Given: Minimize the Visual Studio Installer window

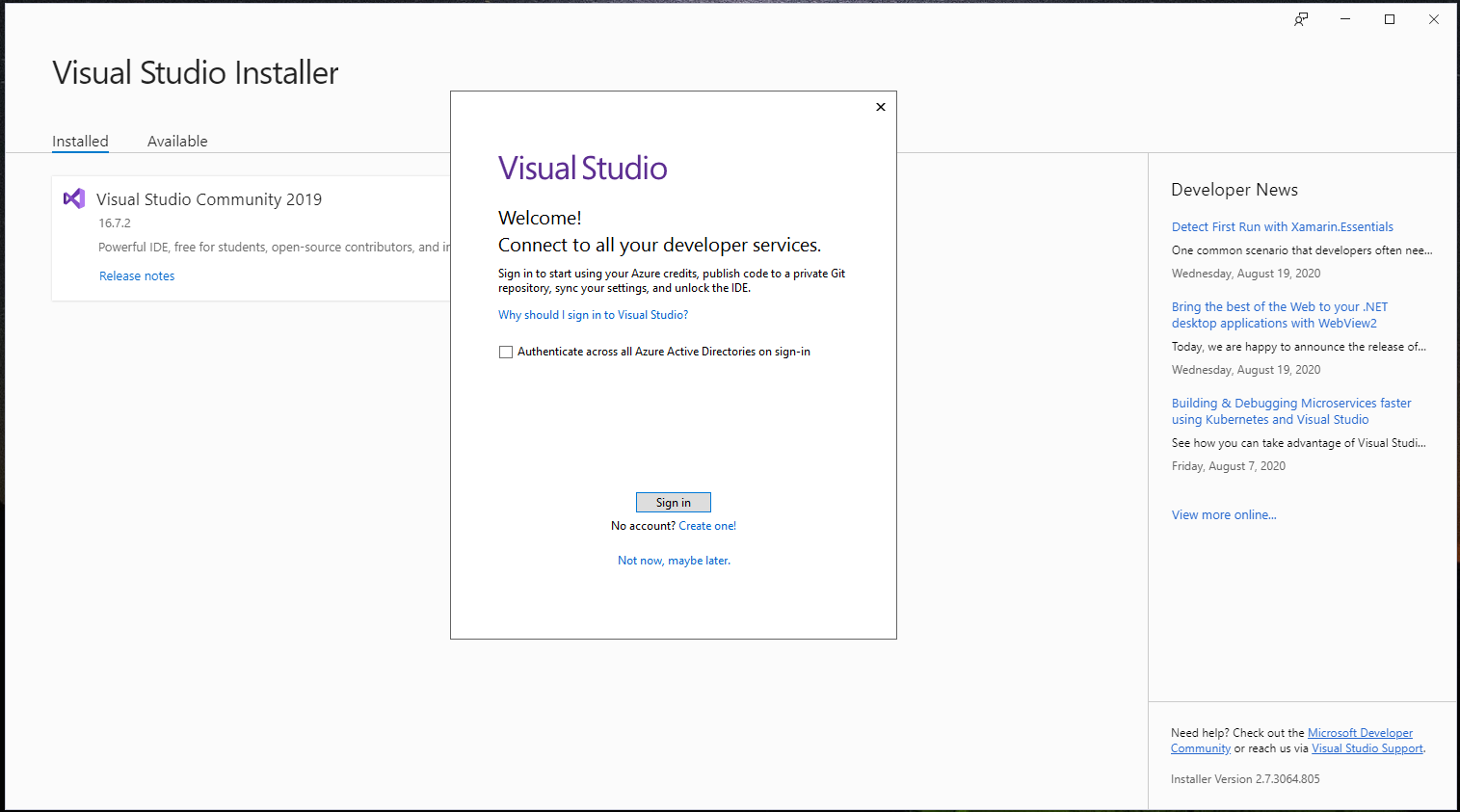Looking at the screenshot, I should tap(1345, 19).
